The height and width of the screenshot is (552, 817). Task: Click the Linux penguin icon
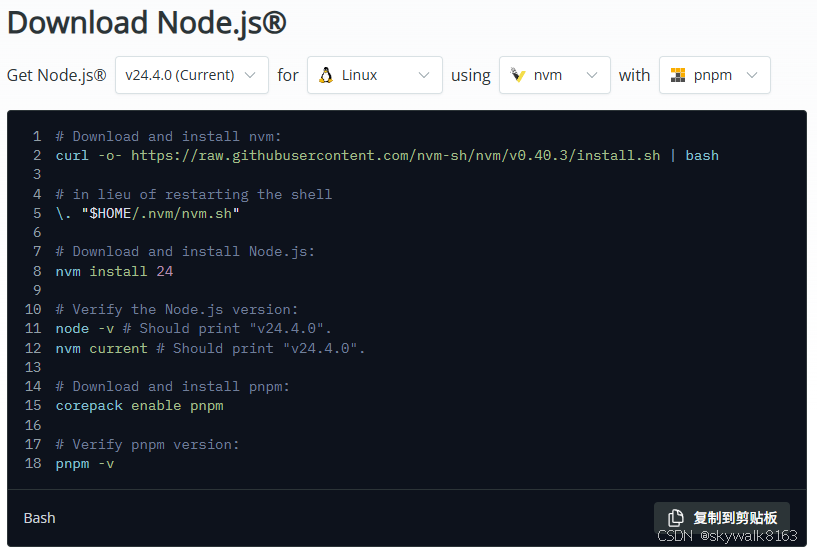pyautogui.click(x=326, y=76)
